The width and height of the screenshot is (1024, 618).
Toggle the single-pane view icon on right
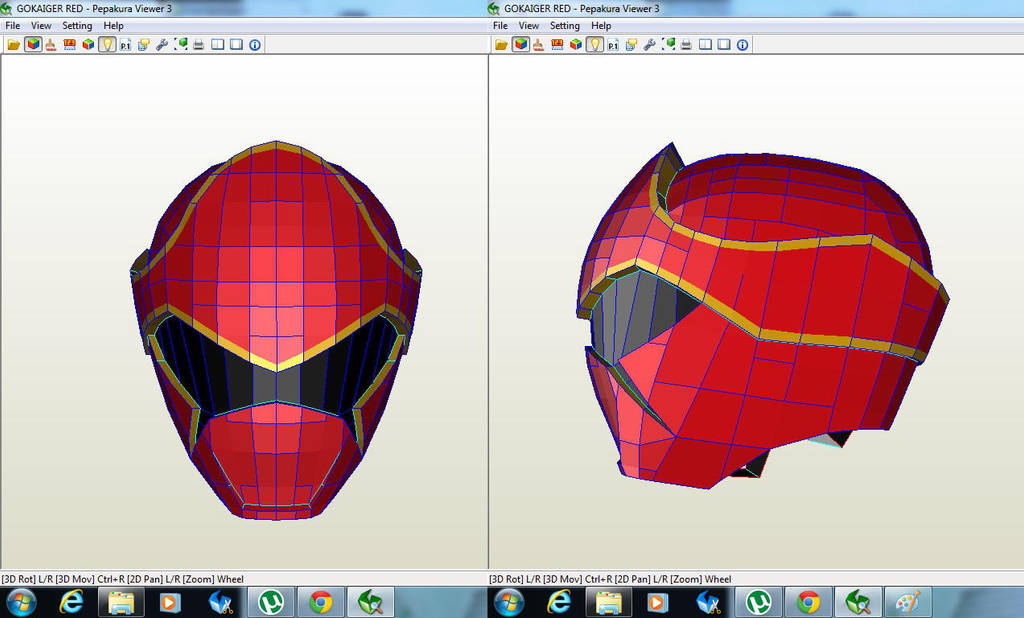point(723,44)
